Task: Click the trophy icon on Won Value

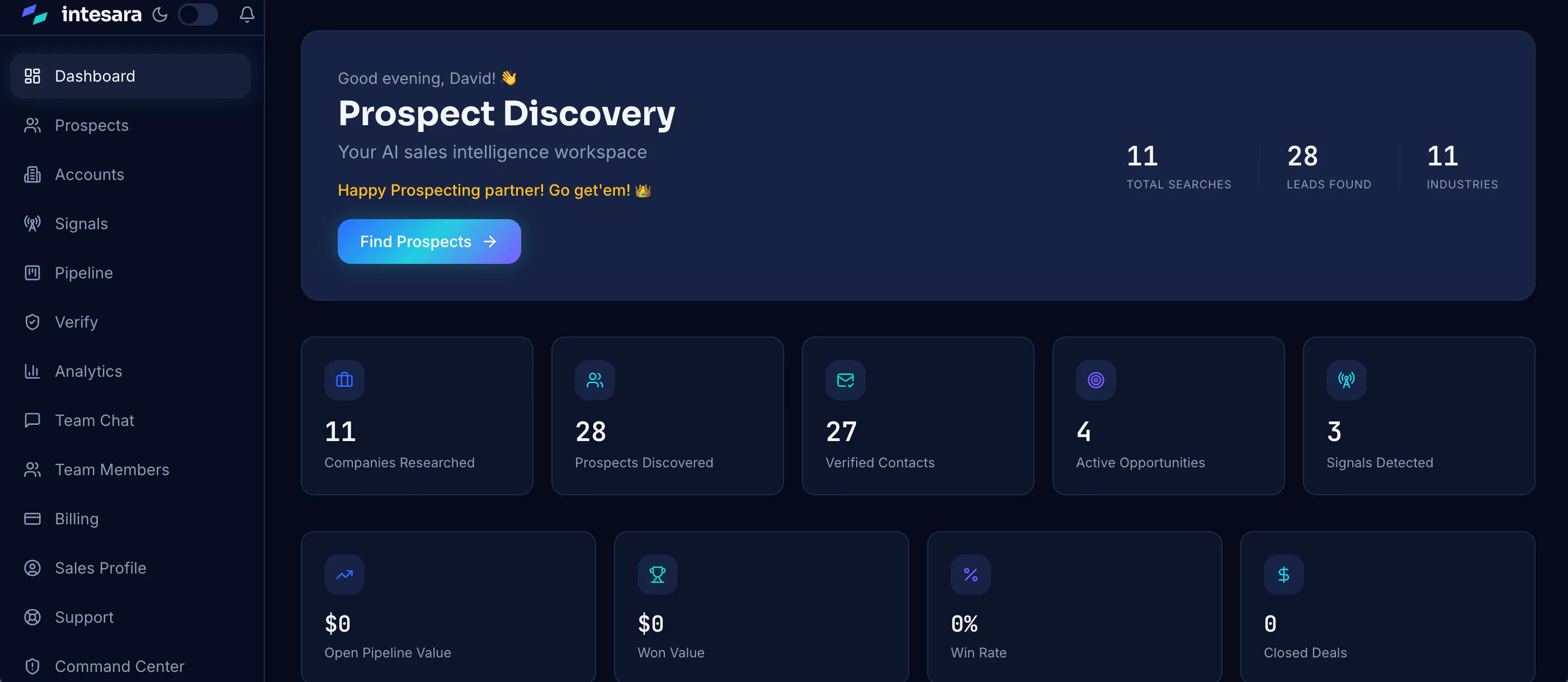Action: click(x=658, y=575)
